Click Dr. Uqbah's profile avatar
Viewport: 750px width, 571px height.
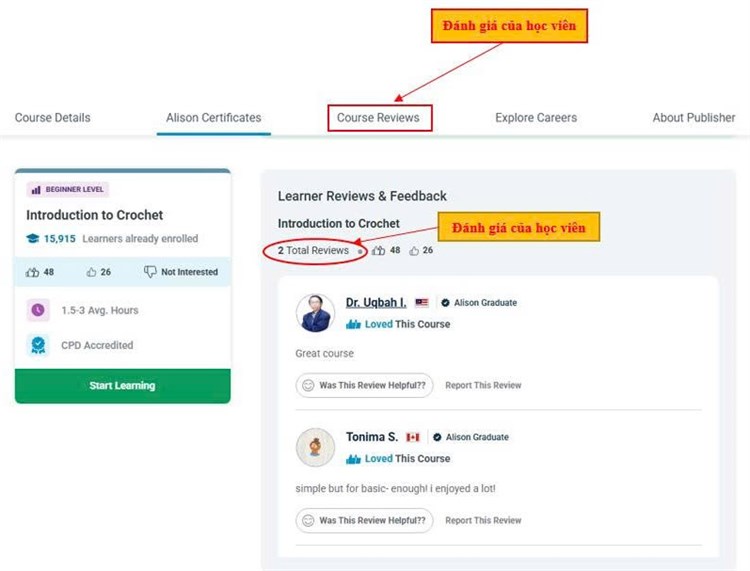coord(316,313)
